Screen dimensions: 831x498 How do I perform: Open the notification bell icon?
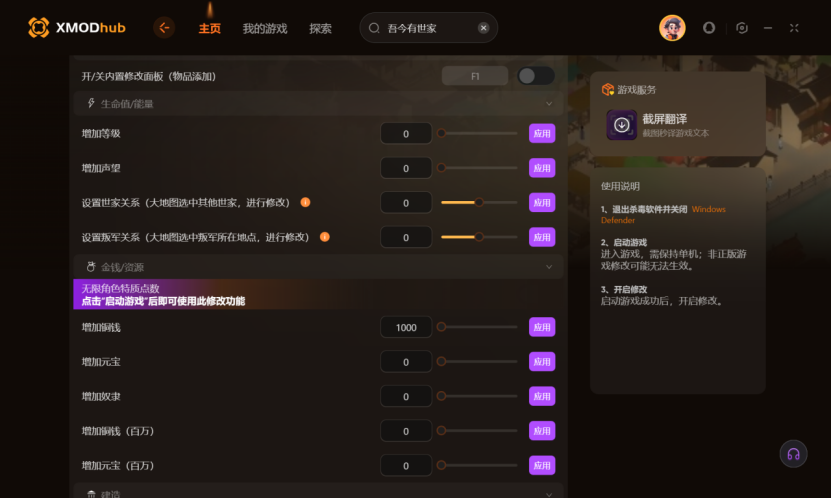(x=709, y=28)
